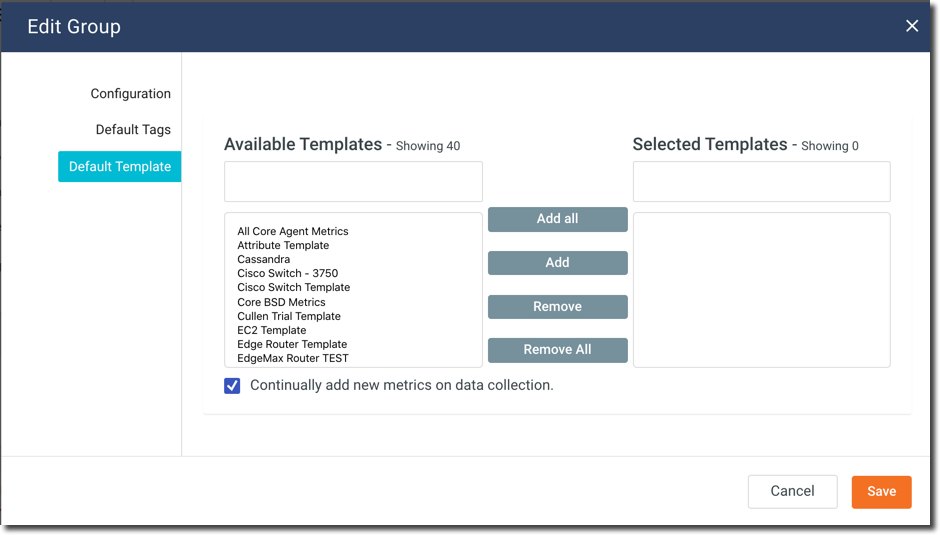
Task: Select the EC2 Template entry
Action: 272,330
